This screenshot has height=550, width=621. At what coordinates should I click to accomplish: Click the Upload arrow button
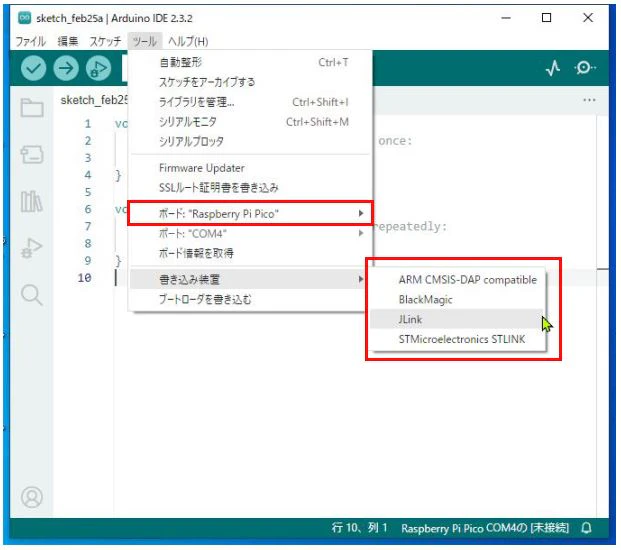tap(66, 68)
